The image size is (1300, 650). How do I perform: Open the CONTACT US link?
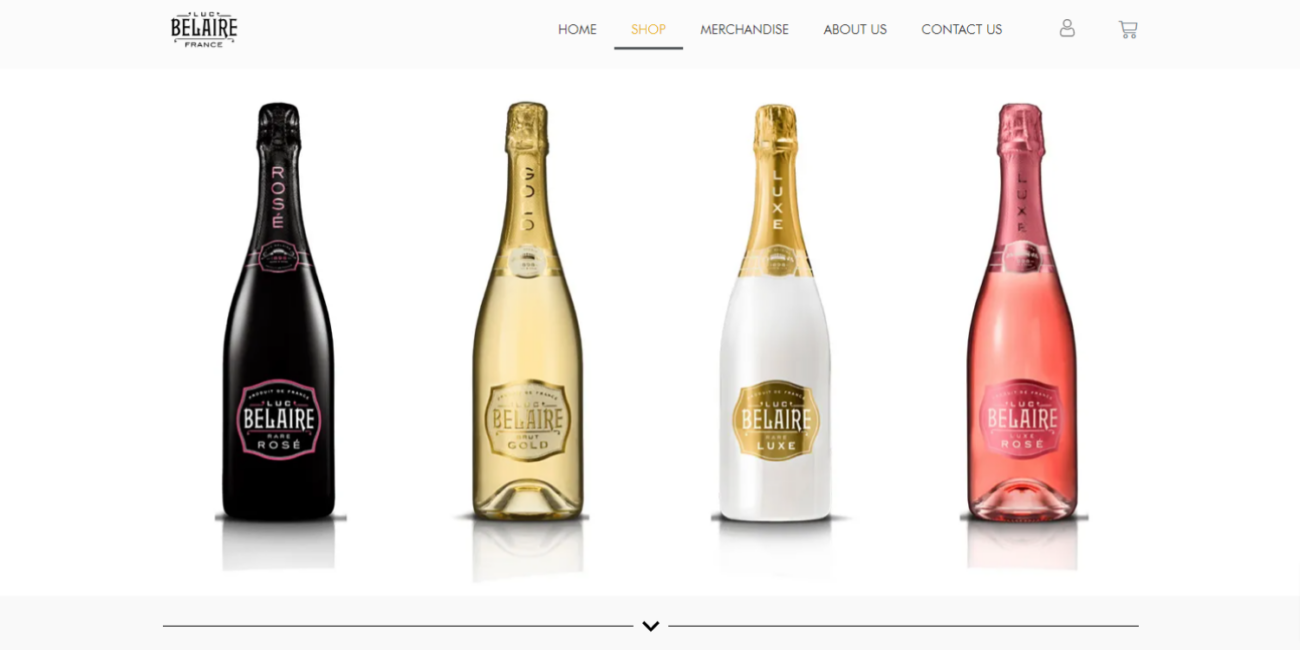coord(961,29)
